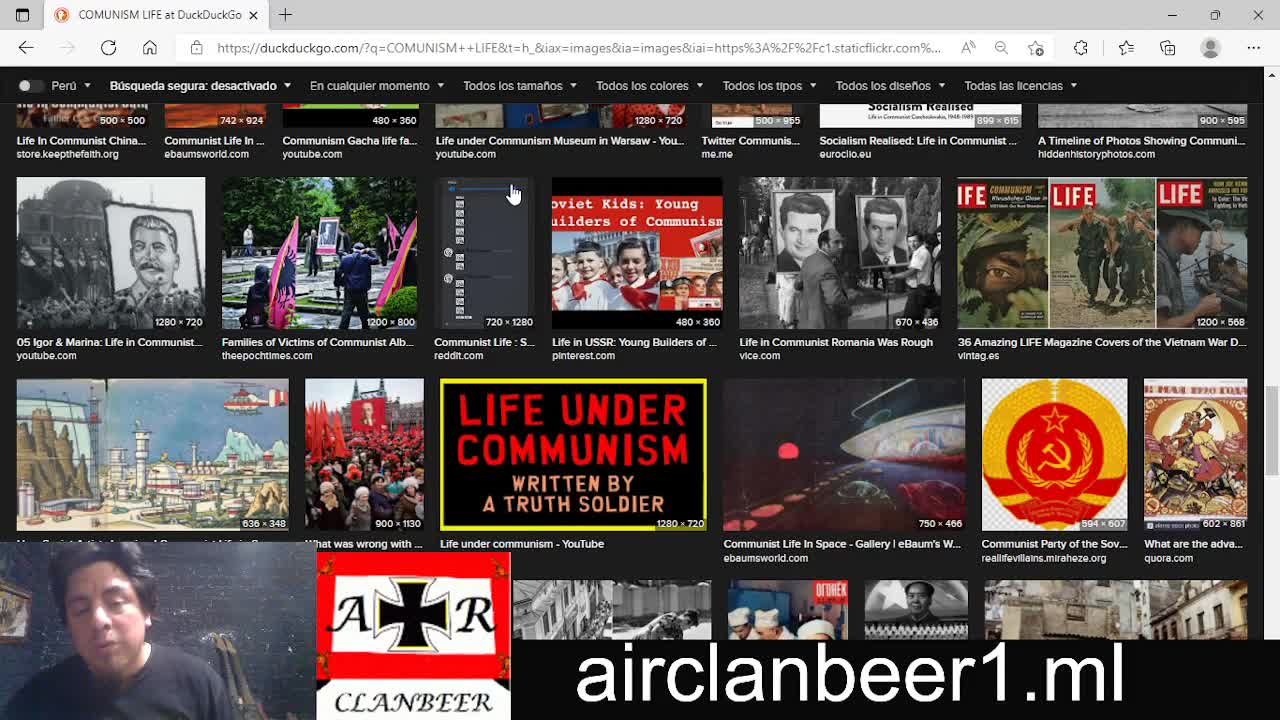The image size is (1280, 720).
Task: Click euroclio.eu source link
Action: pyautogui.click(x=845, y=154)
